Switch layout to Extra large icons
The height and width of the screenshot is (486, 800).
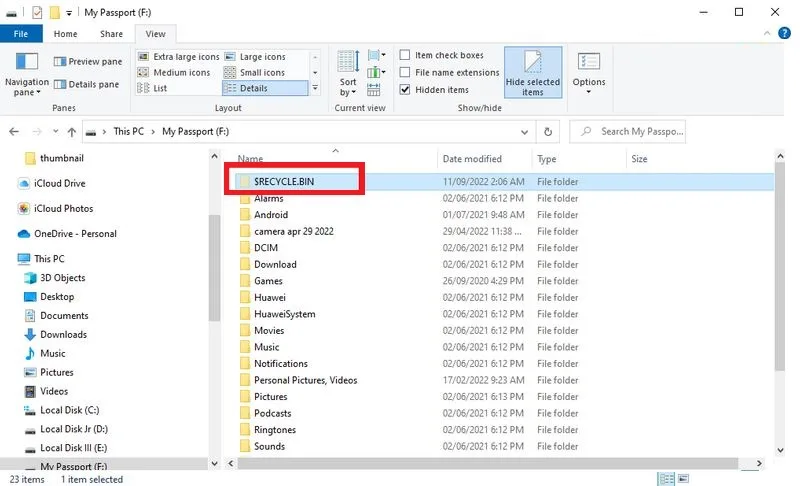[179, 57]
